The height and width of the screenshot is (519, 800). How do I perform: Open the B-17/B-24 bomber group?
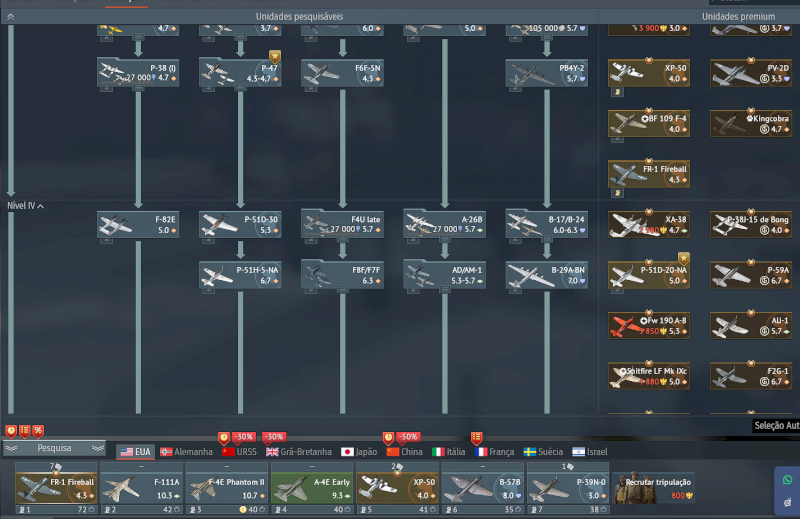[x=546, y=224]
